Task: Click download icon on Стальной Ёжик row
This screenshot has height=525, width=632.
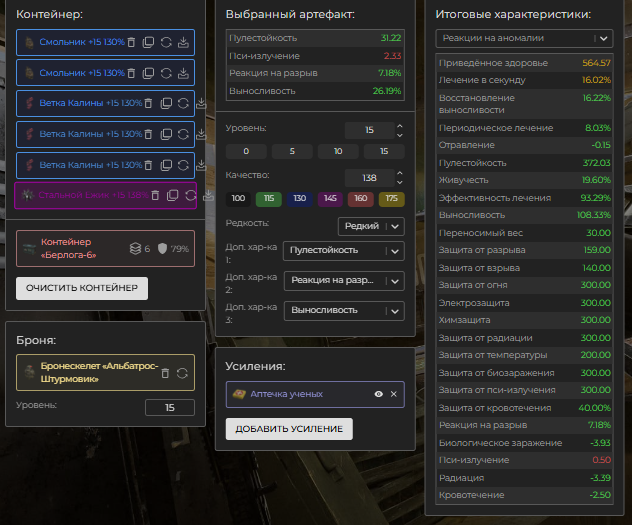Action: [x=208, y=195]
